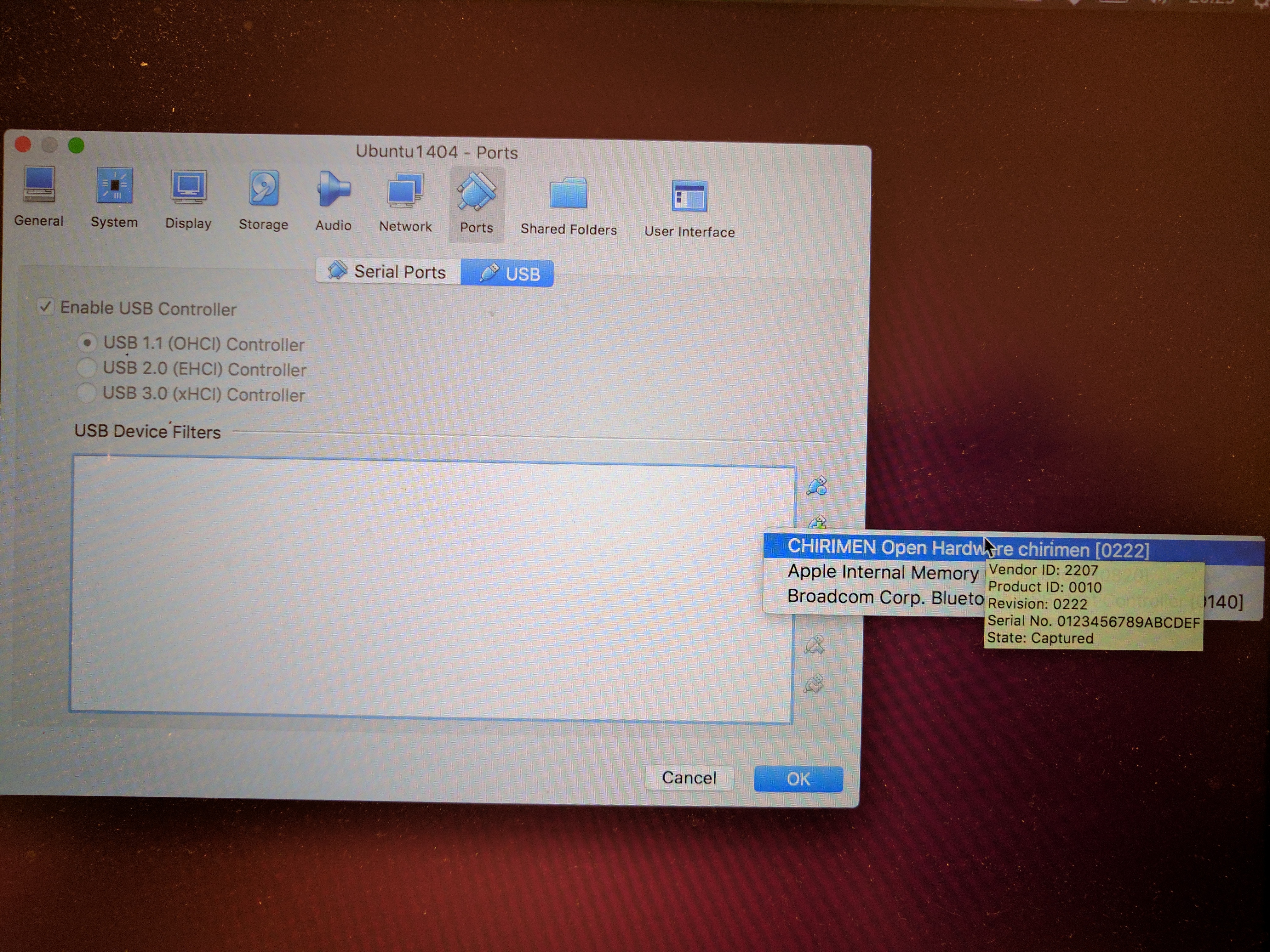Confirm settings with the OK button

798,779
